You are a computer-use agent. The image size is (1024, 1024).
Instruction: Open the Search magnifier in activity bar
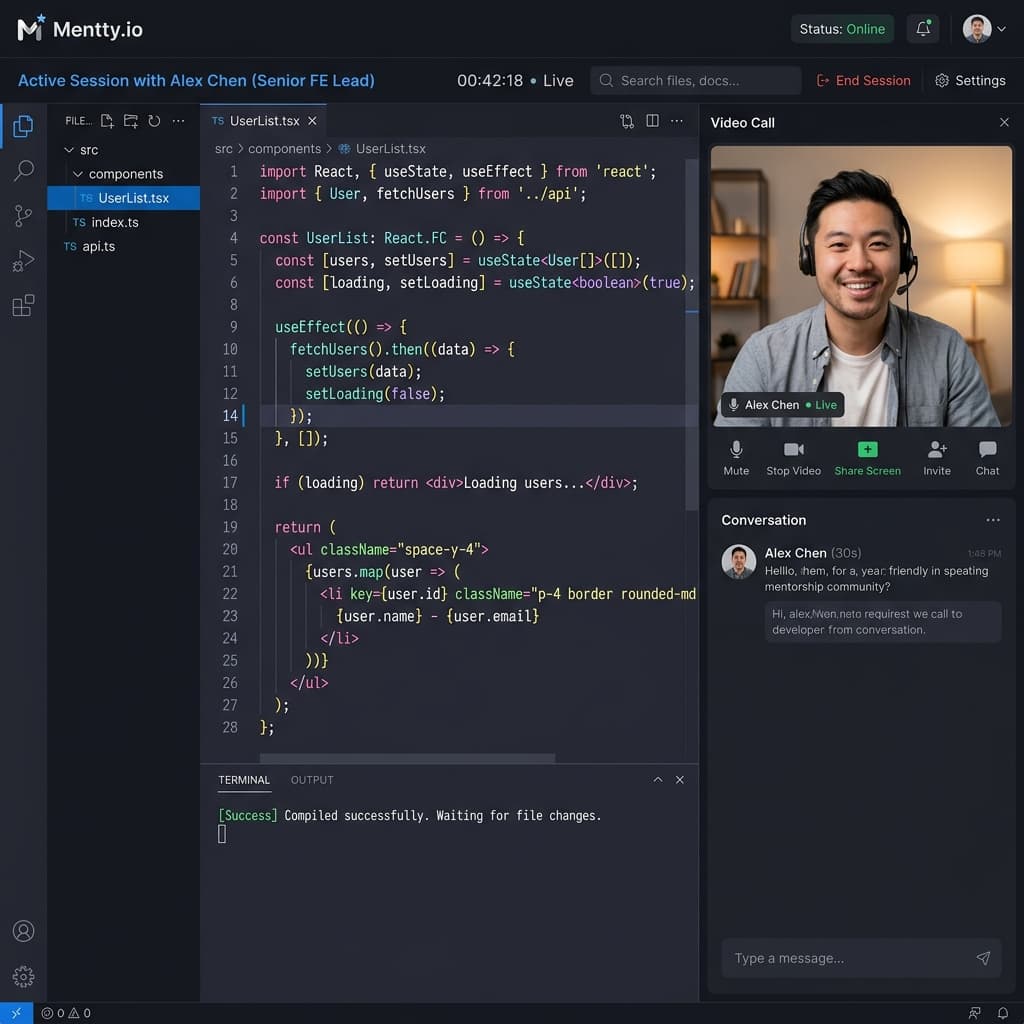24,170
